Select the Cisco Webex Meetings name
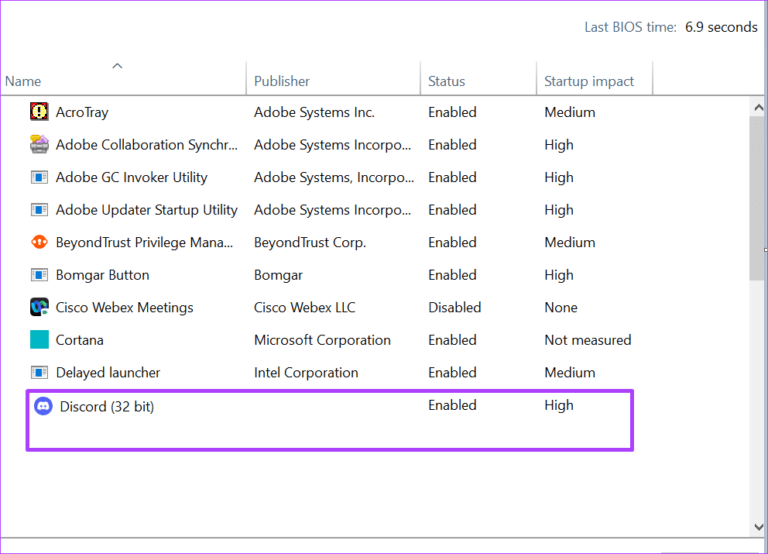This screenshot has height=554, width=768. click(124, 308)
